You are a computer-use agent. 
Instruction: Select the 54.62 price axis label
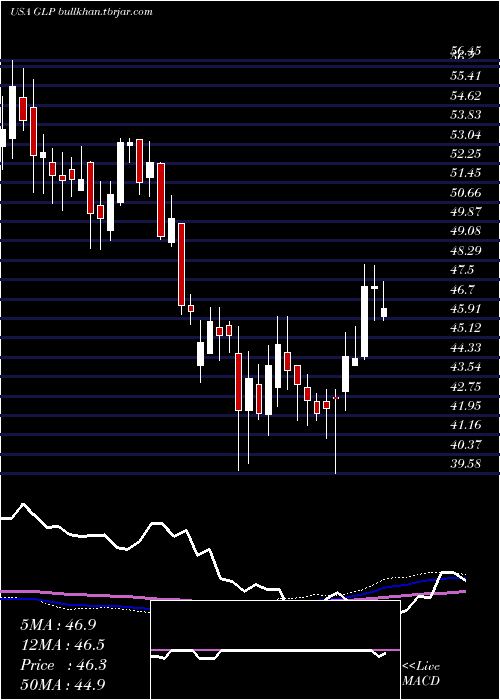click(466, 96)
